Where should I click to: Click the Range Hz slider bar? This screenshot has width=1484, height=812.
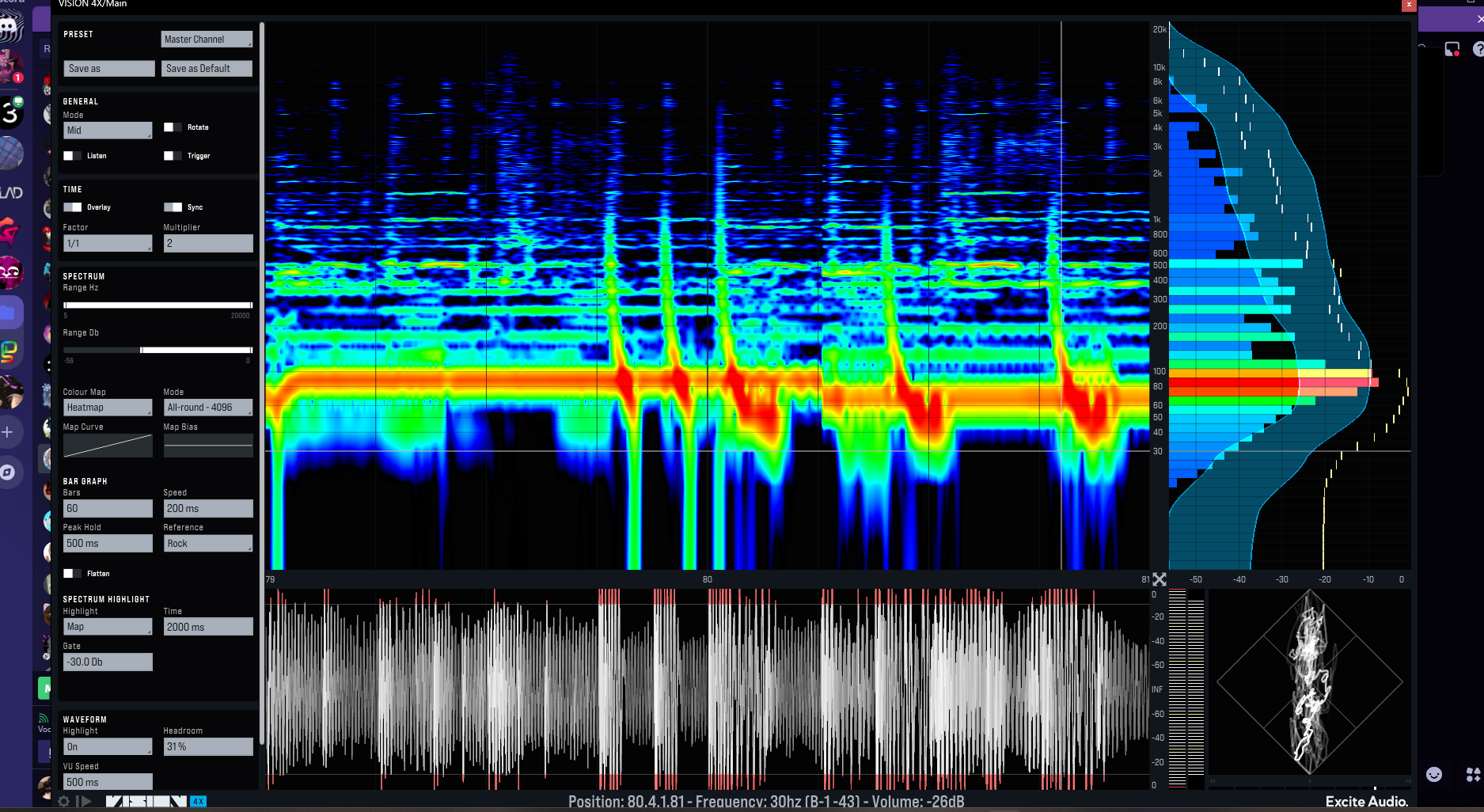click(158, 305)
